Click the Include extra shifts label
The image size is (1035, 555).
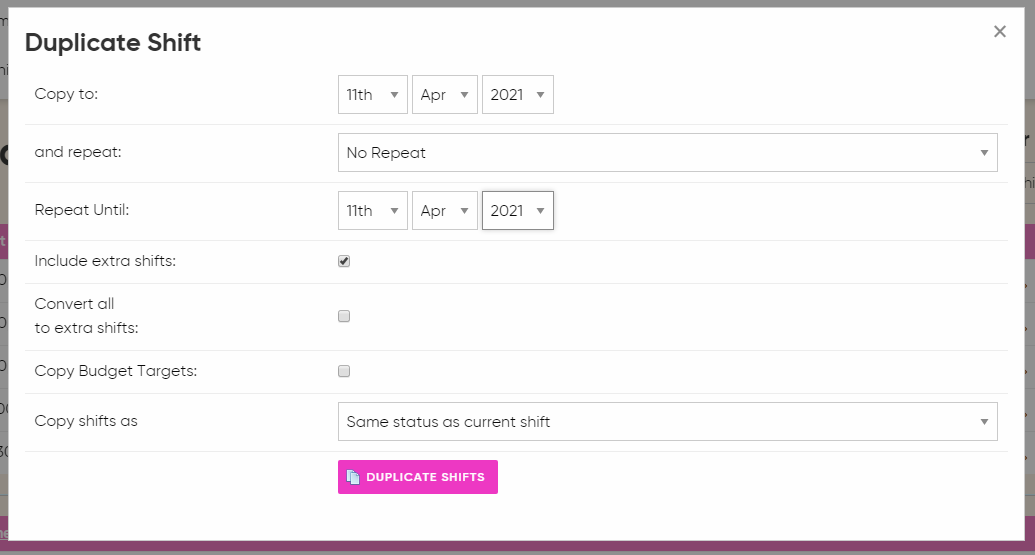point(105,261)
